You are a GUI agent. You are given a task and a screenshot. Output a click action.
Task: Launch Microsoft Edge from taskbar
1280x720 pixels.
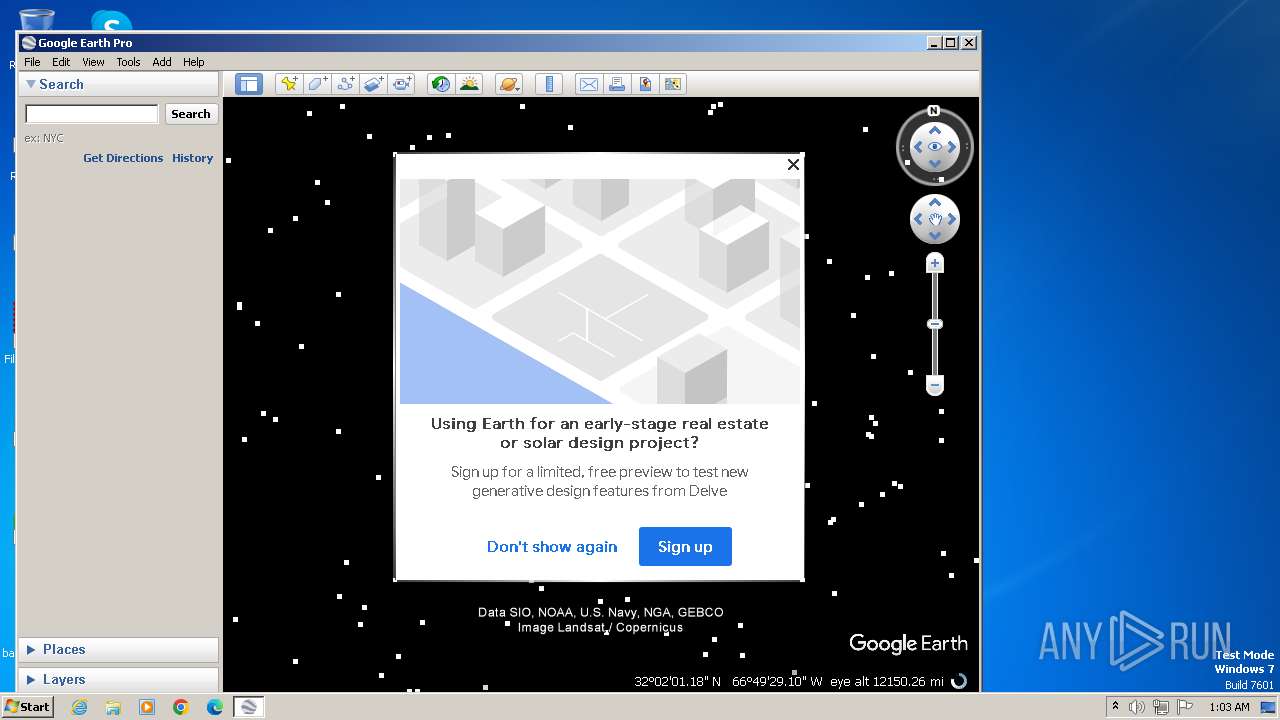215,707
